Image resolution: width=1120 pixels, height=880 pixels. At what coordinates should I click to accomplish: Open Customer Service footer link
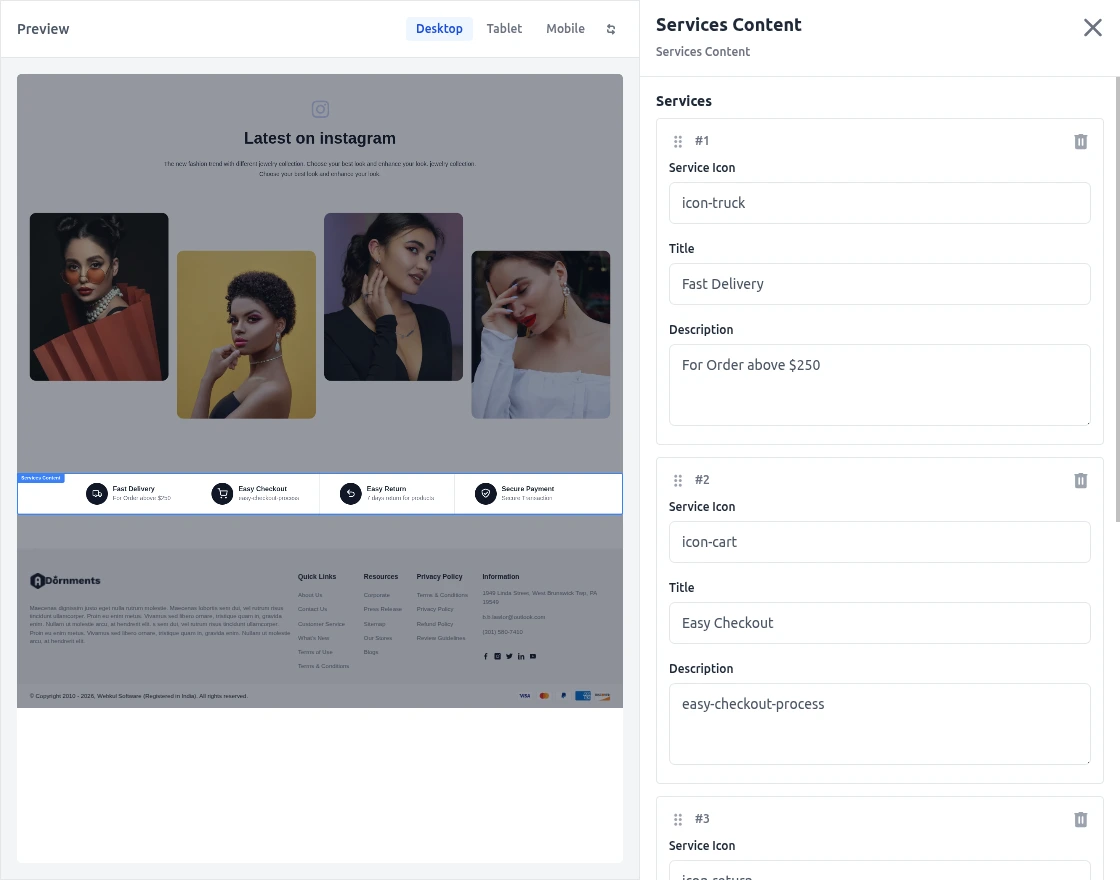point(321,624)
